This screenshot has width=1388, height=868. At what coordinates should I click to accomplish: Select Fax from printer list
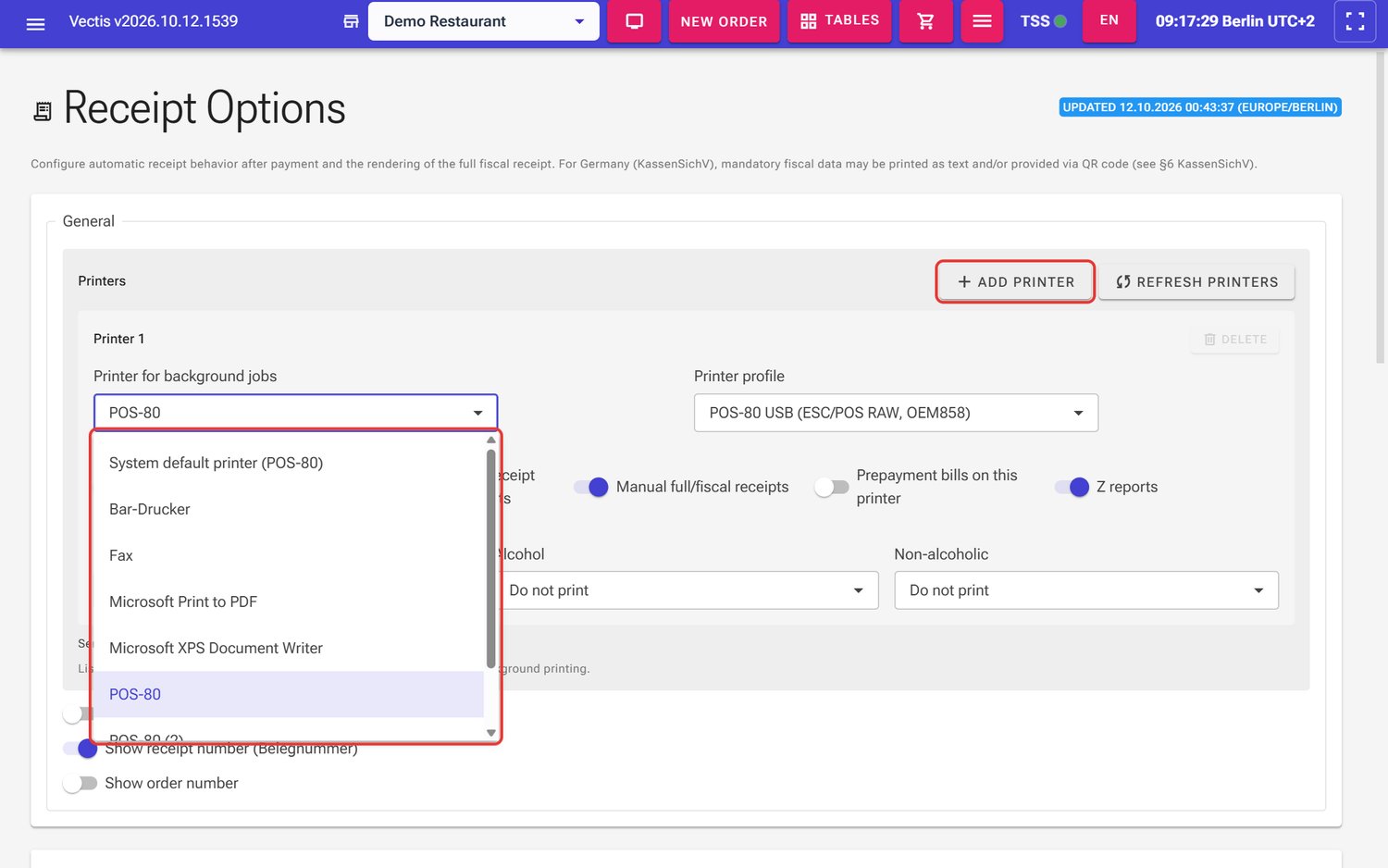(288, 555)
